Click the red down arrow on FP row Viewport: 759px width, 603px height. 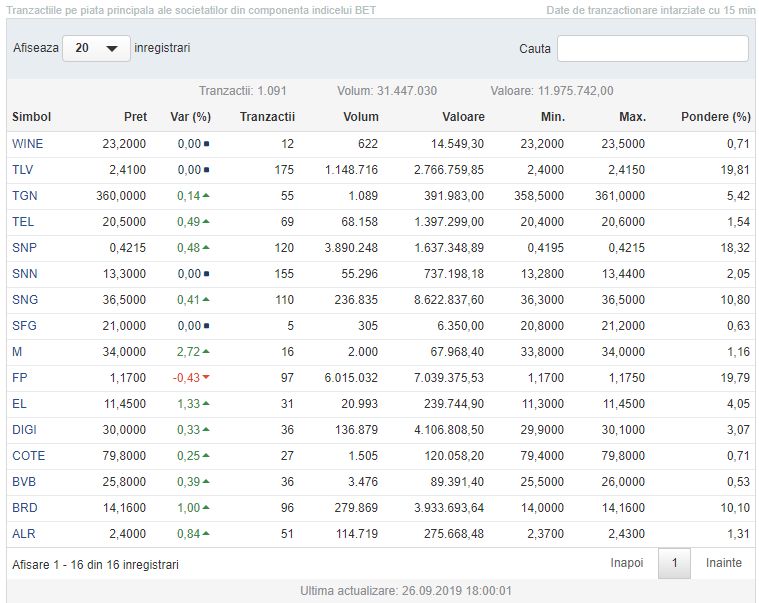click(x=206, y=378)
